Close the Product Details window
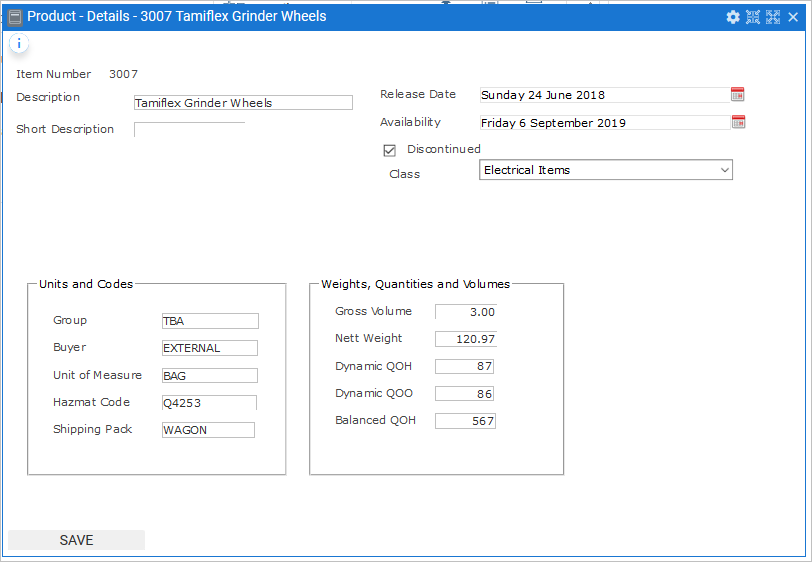 (793, 17)
